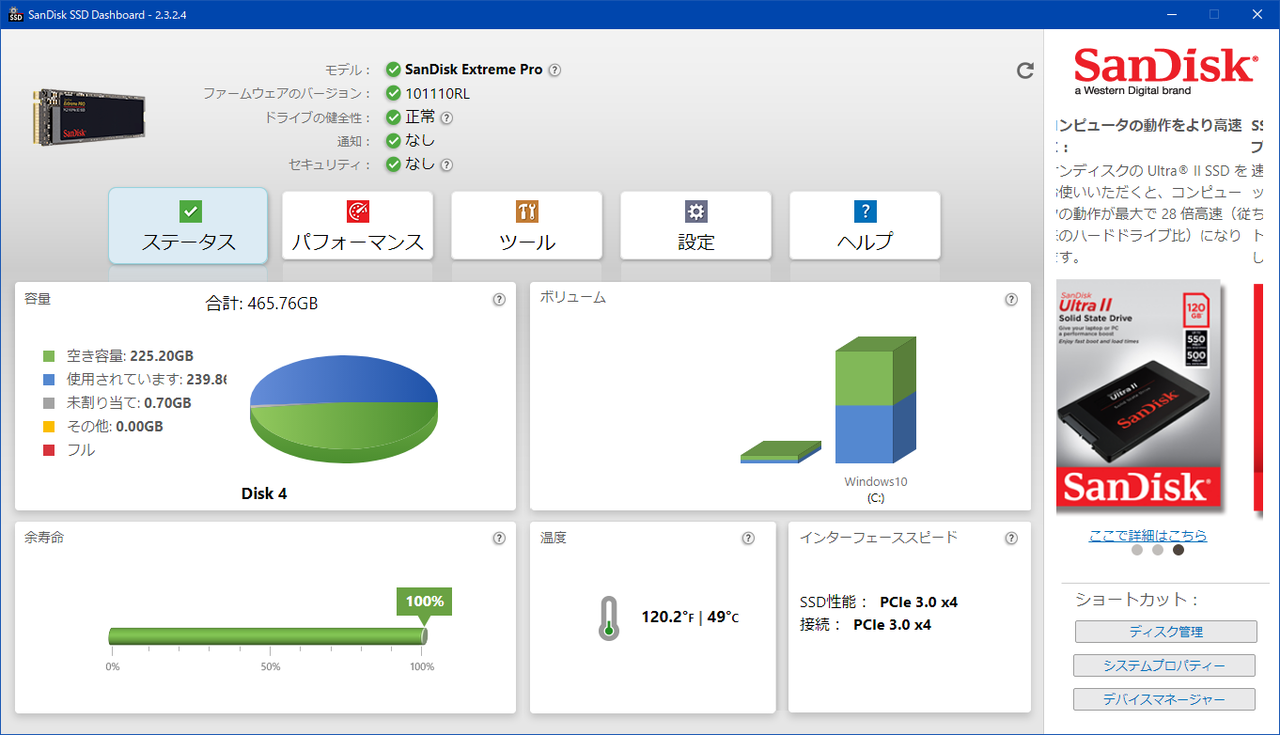Click the 接続 PCIe 3.0 x4 text
Viewport: 1280px width, 735px height.
pyautogui.click(x=866, y=625)
